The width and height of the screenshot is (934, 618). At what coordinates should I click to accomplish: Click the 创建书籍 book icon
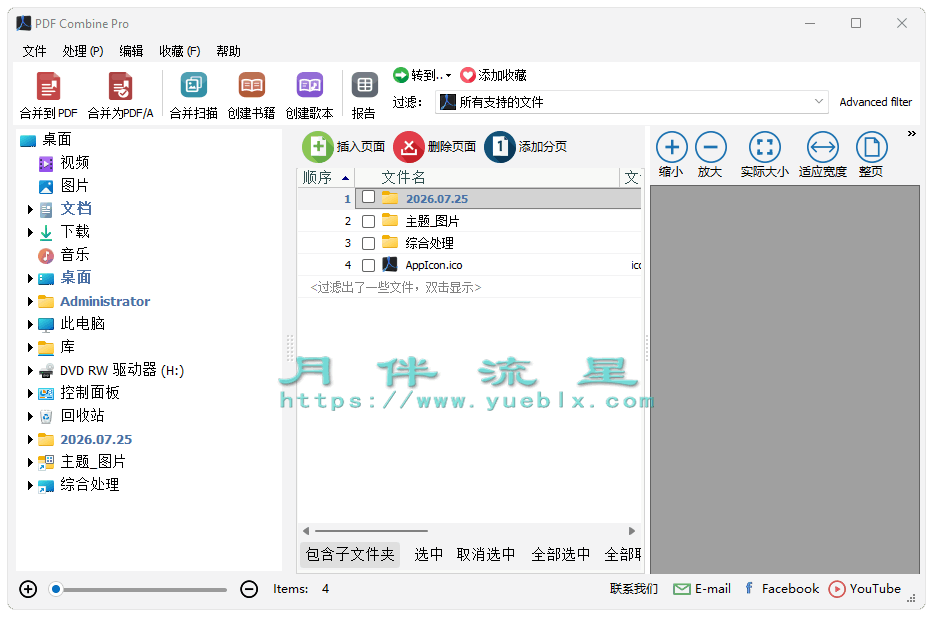pyautogui.click(x=251, y=86)
